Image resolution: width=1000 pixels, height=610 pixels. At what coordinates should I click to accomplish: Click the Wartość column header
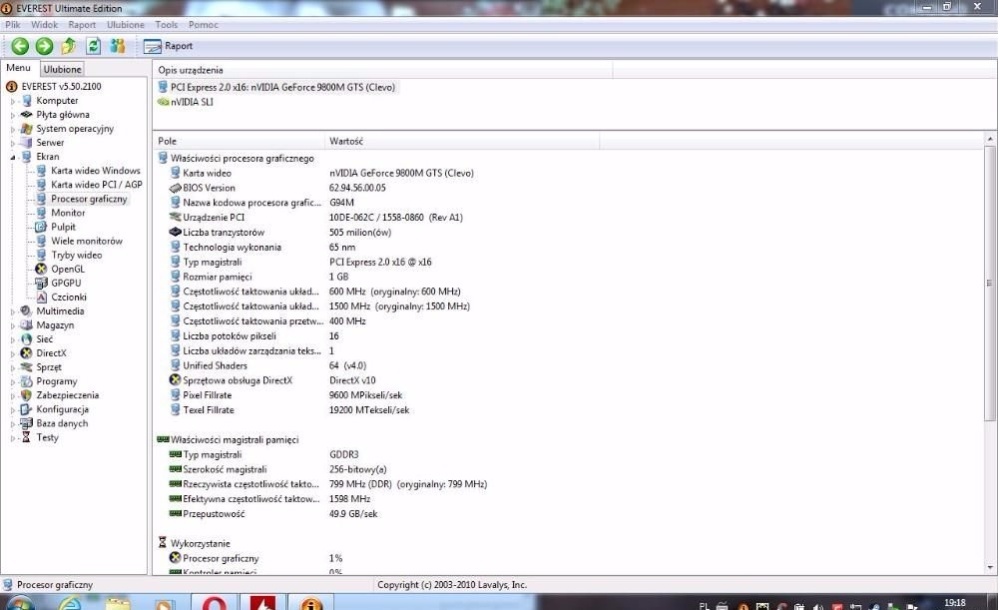coord(462,141)
